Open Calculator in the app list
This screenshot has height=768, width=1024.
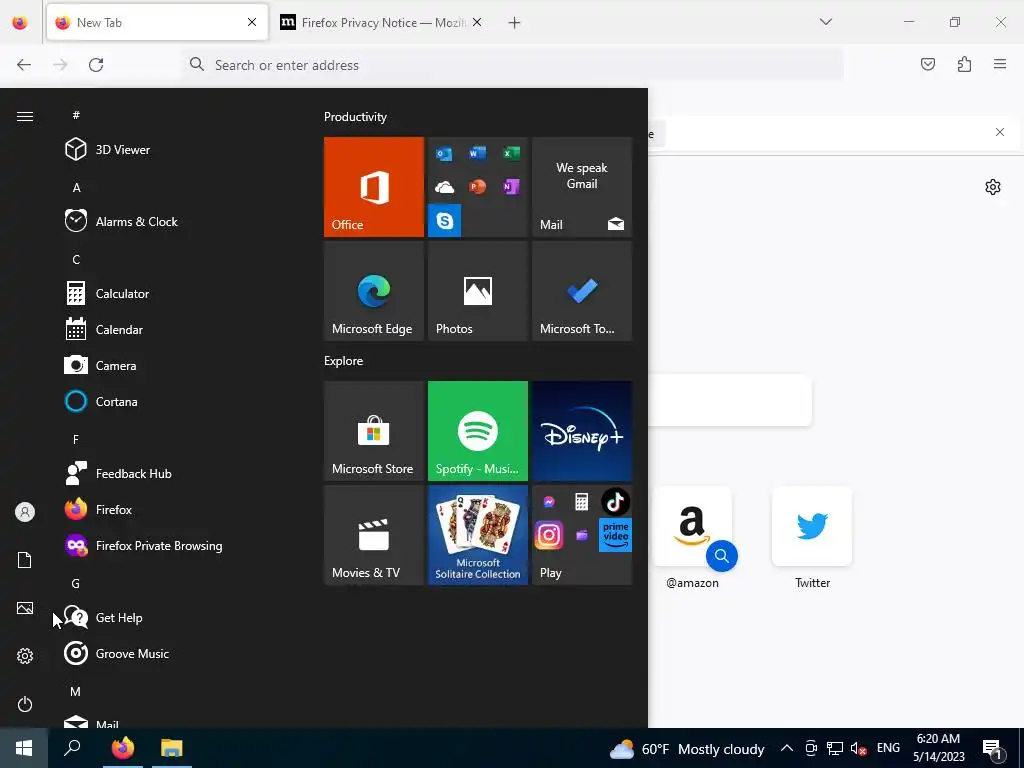click(176, 293)
